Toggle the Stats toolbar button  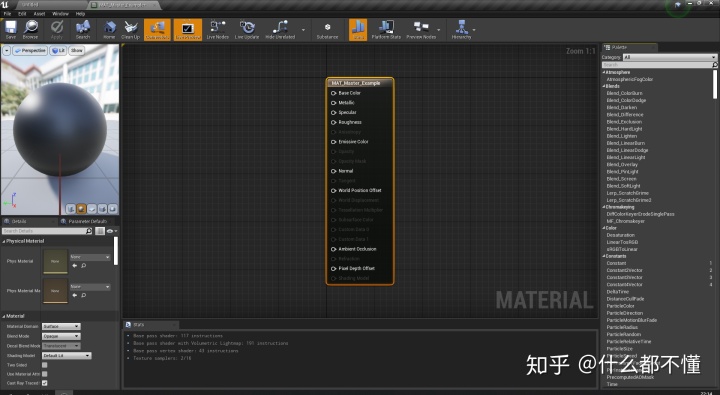358,30
